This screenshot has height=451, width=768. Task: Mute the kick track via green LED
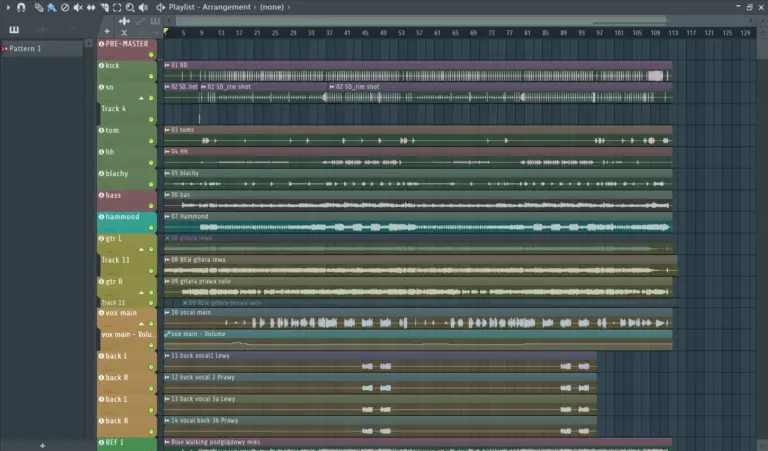pos(152,75)
